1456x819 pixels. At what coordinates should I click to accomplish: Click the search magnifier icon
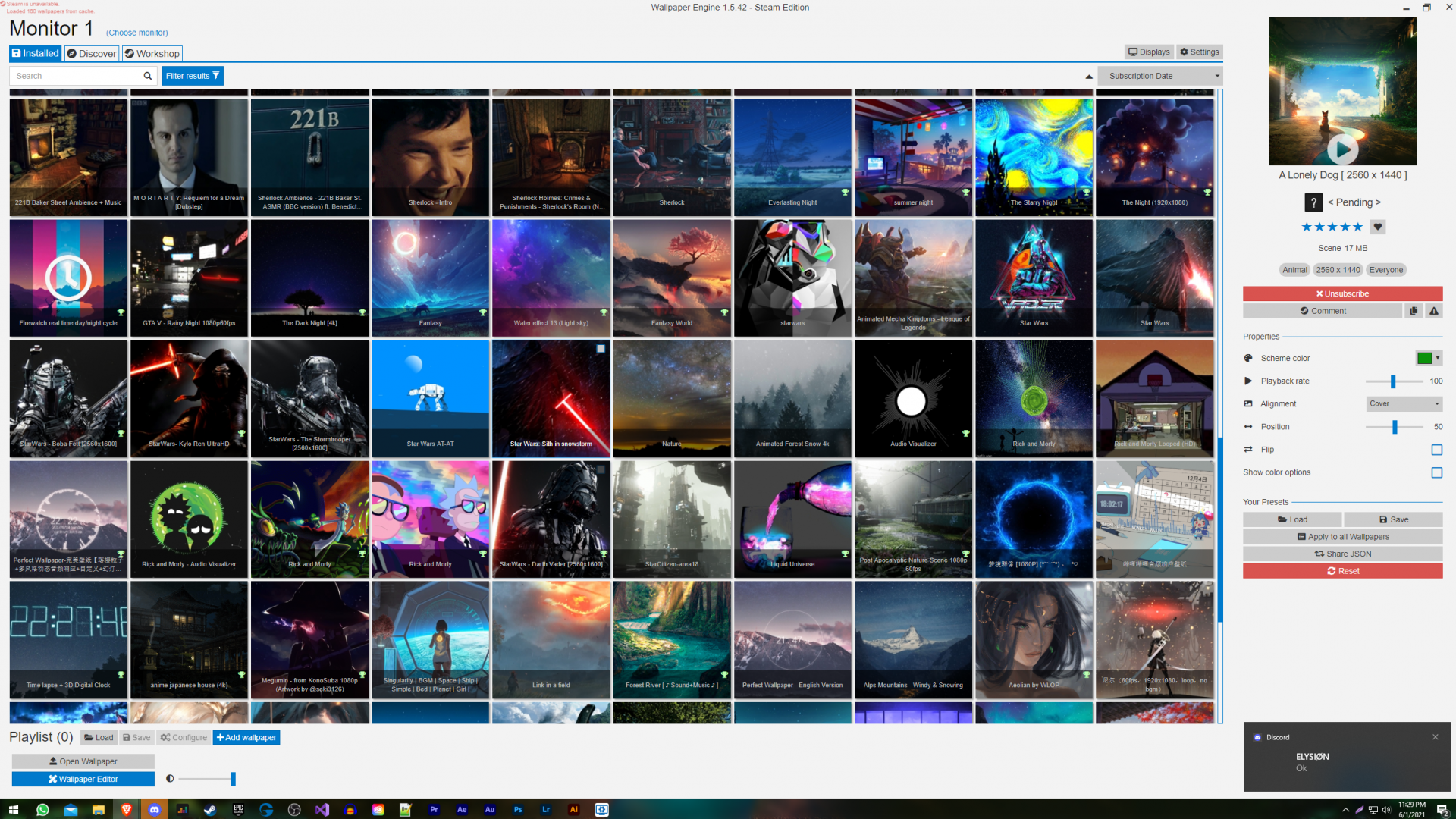(x=148, y=76)
